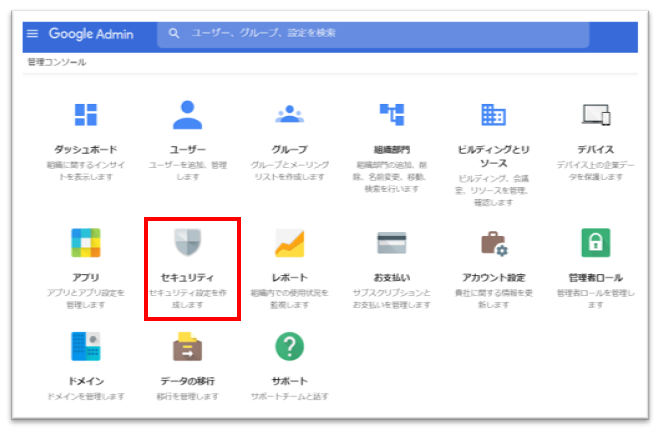The width and height of the screenshot is (658, 430).
Task: Click the セキュリティ設定を作成します description
Action: pos(188,298)
